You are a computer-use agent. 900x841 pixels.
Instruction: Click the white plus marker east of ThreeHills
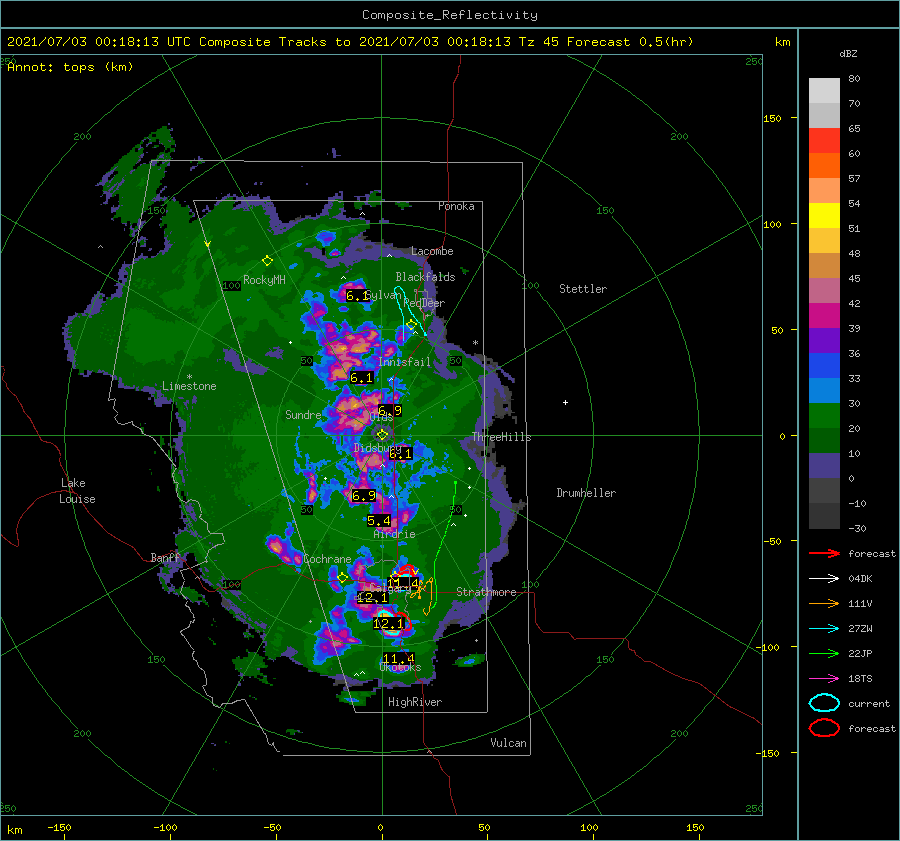pyautogui.click(x=565, y=402)
